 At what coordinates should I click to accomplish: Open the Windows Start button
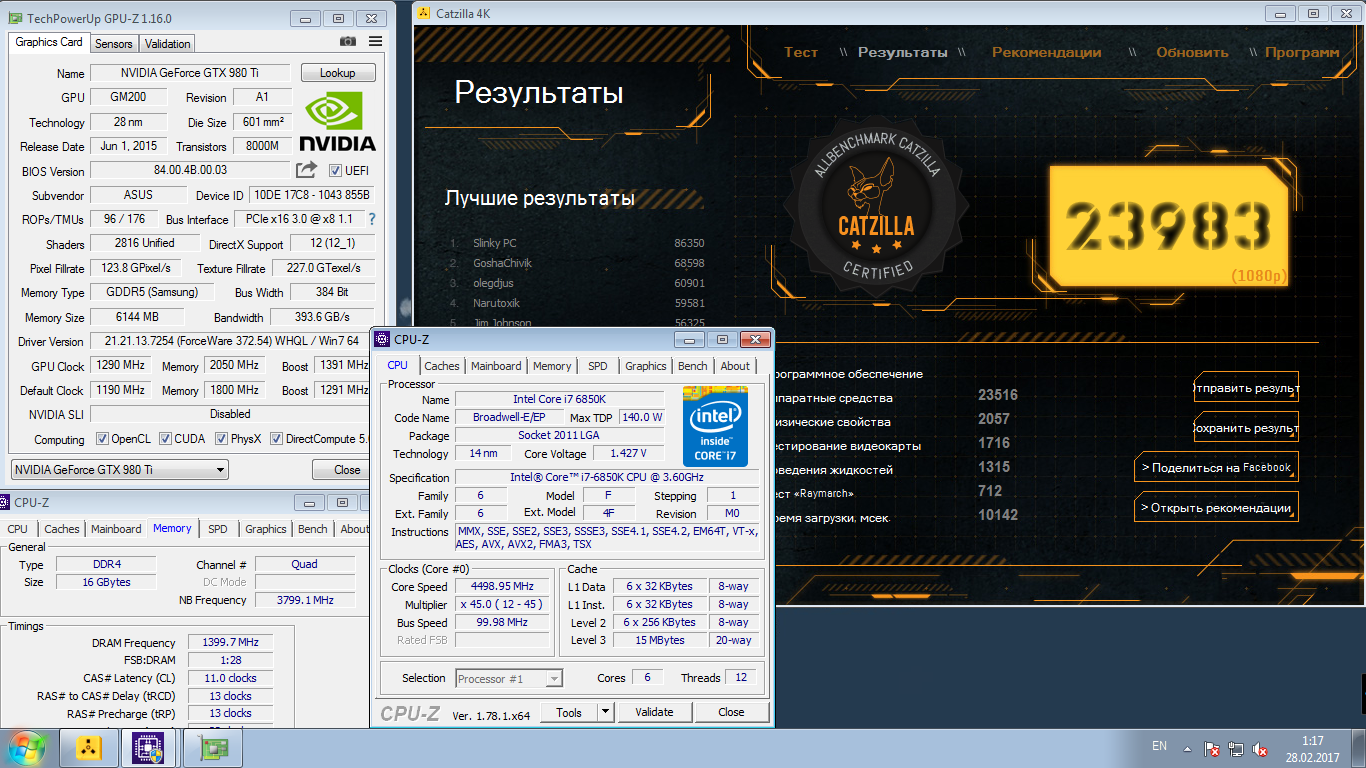(x=25, y=748)
